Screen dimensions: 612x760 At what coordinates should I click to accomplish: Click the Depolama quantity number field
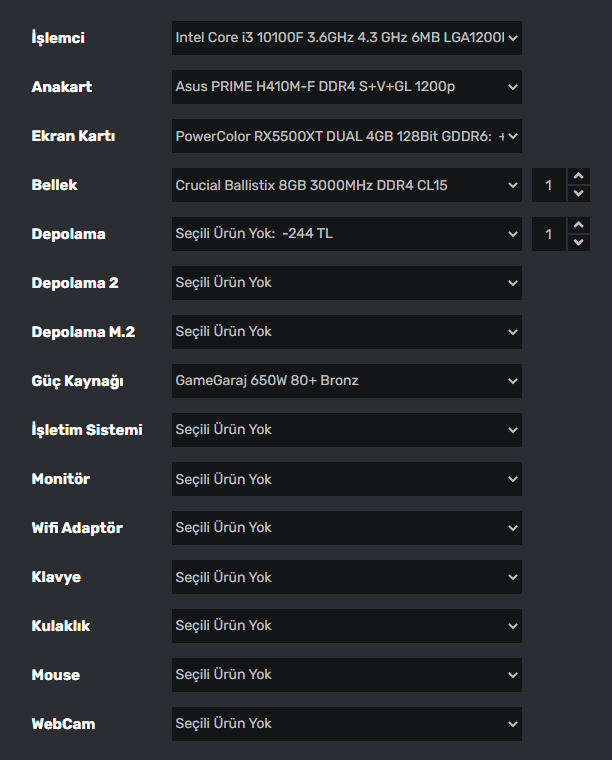548,234
